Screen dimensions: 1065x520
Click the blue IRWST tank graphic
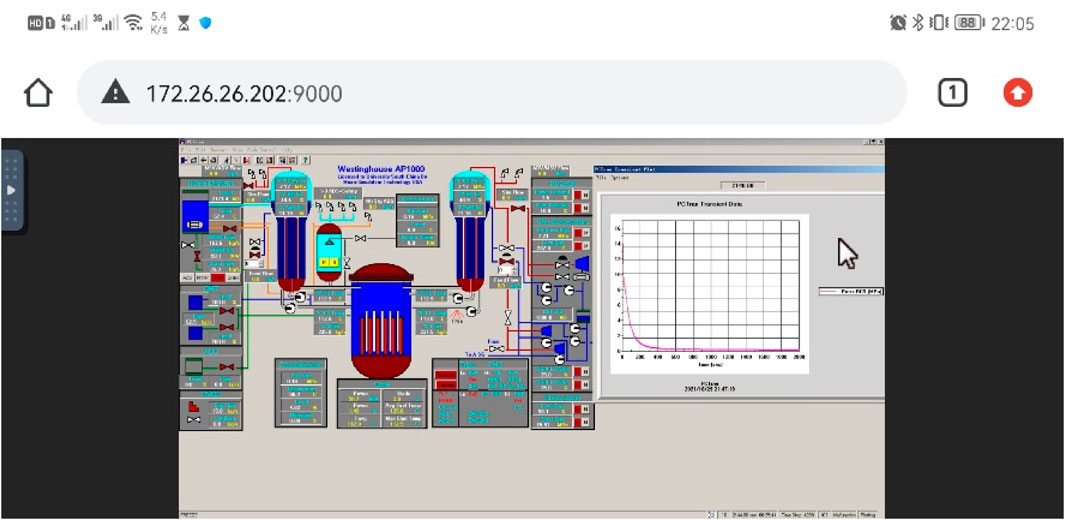click(194, 217)
